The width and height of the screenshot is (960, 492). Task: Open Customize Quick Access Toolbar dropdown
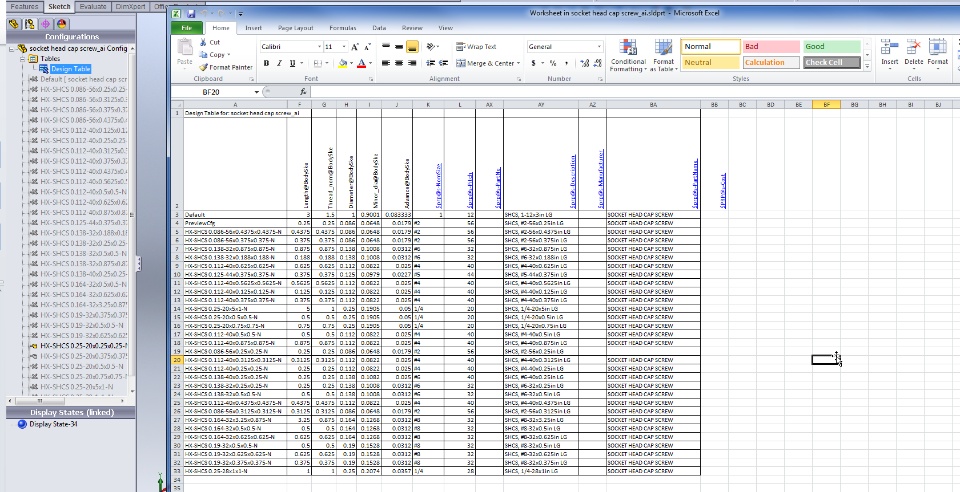click(x=241, y=13)
